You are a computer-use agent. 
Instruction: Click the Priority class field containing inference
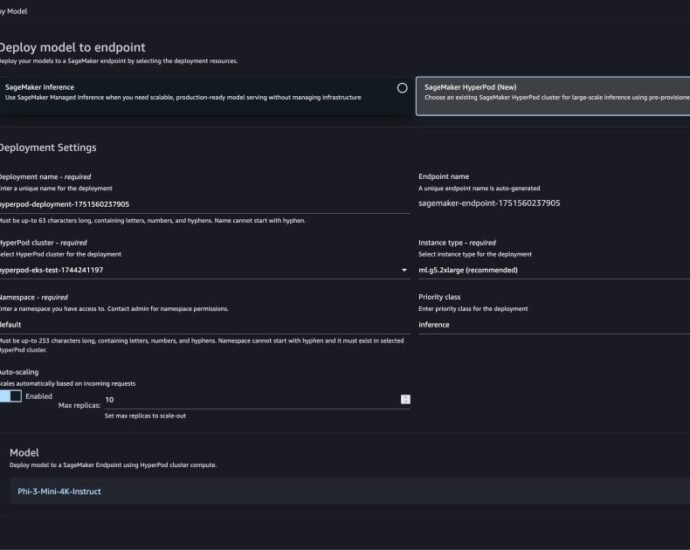click(554, 325)
